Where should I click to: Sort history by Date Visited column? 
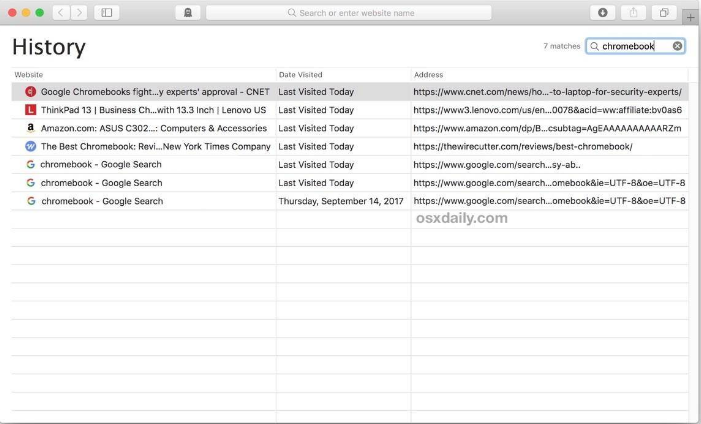point(342,75)
